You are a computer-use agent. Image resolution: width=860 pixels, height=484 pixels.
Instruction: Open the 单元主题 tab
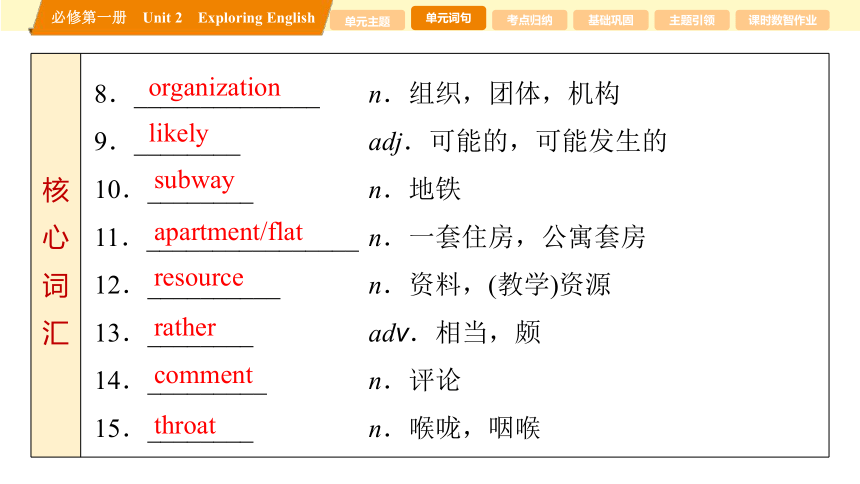[x=367, y=21]
